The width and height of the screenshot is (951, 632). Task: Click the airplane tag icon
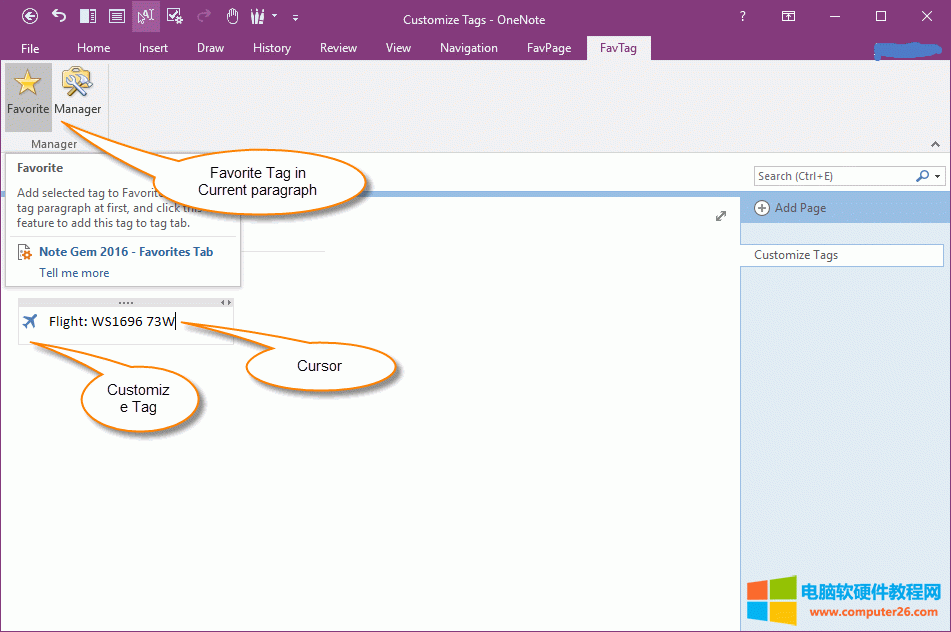[x=30, y=321]
